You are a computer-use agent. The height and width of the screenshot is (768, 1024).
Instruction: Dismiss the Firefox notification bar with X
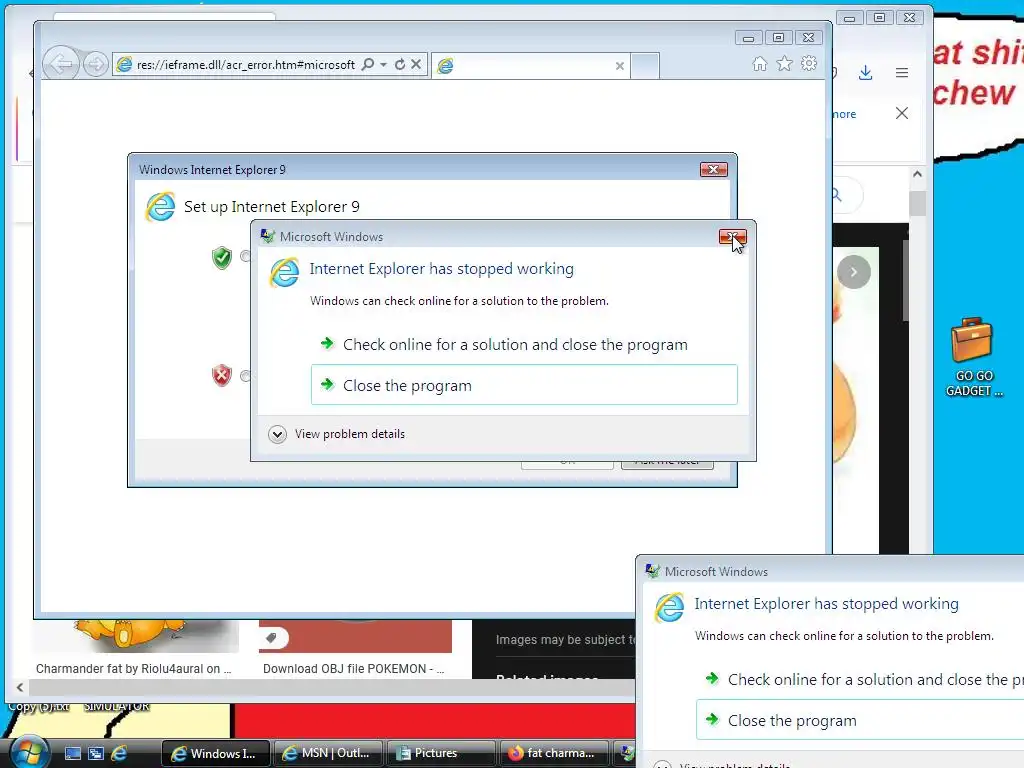tap(902, 113)
